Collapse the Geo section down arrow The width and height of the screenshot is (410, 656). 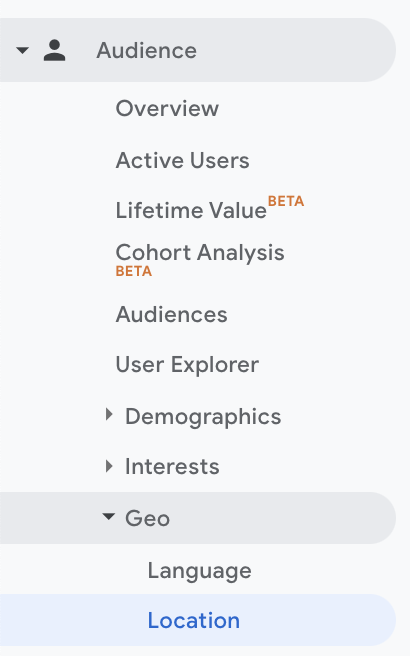click(108, 517)
